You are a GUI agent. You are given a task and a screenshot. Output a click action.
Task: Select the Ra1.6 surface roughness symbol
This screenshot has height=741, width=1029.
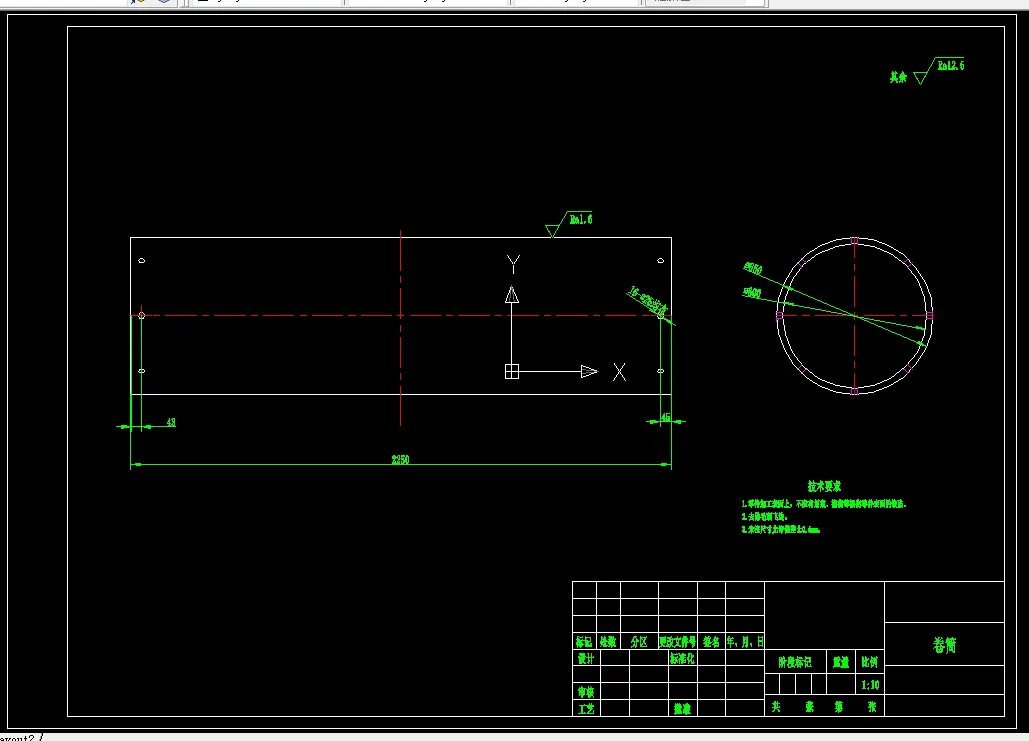point(569,223)
